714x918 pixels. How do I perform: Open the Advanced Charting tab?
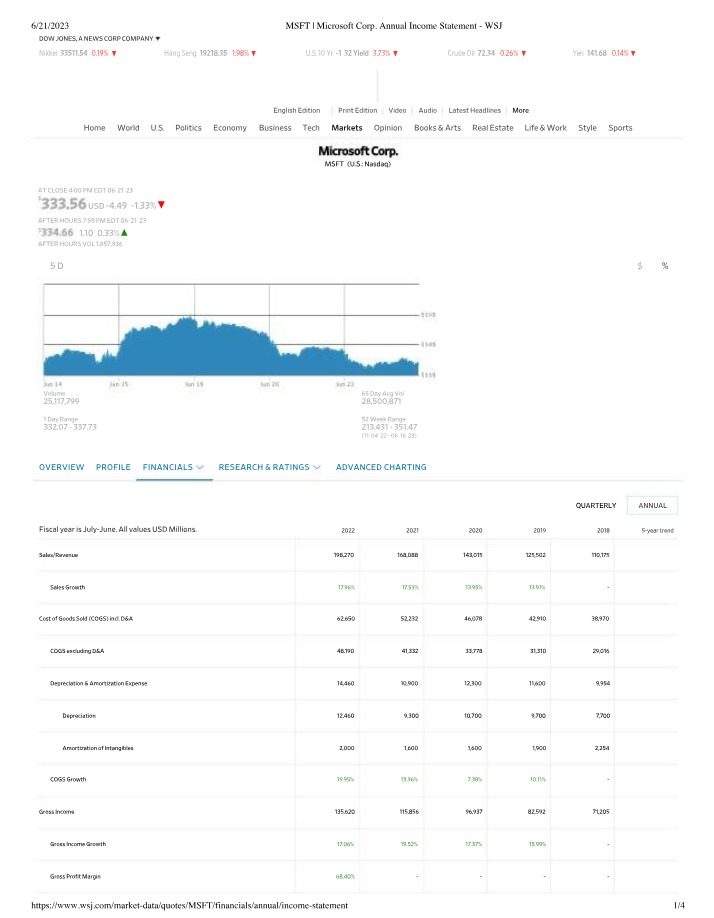coord(381,467)
